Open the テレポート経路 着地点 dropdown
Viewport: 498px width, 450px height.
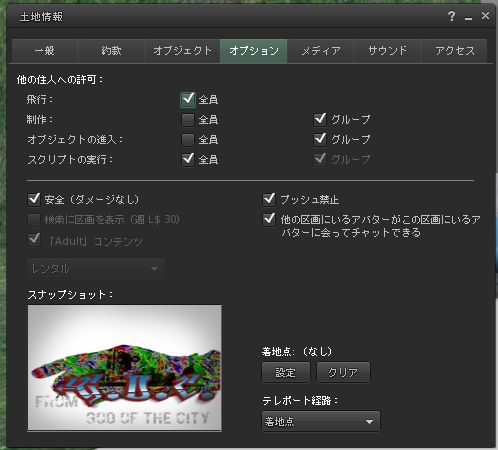pos(321,422)
